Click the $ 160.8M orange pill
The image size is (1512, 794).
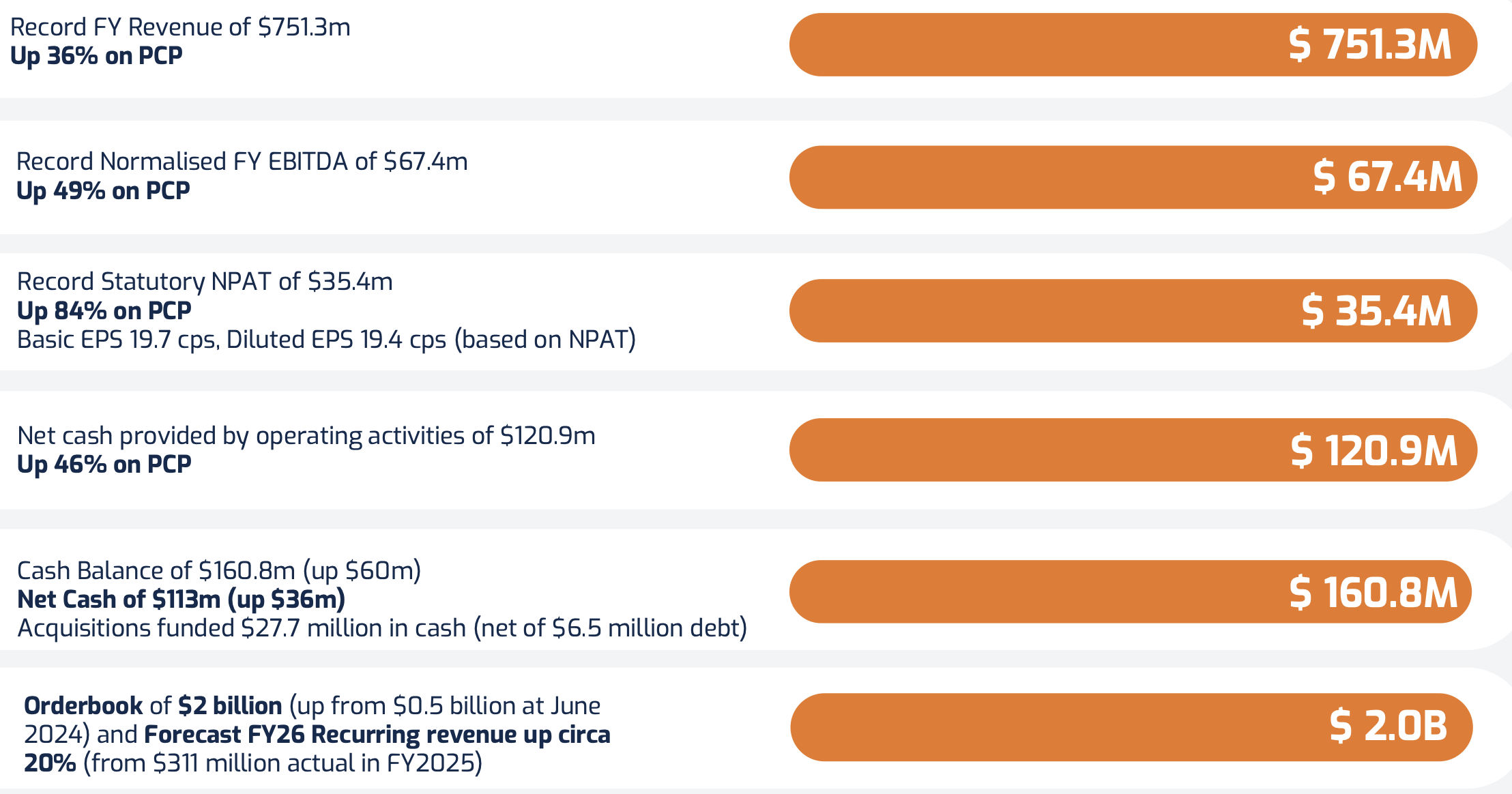[x=1130, y=592]
